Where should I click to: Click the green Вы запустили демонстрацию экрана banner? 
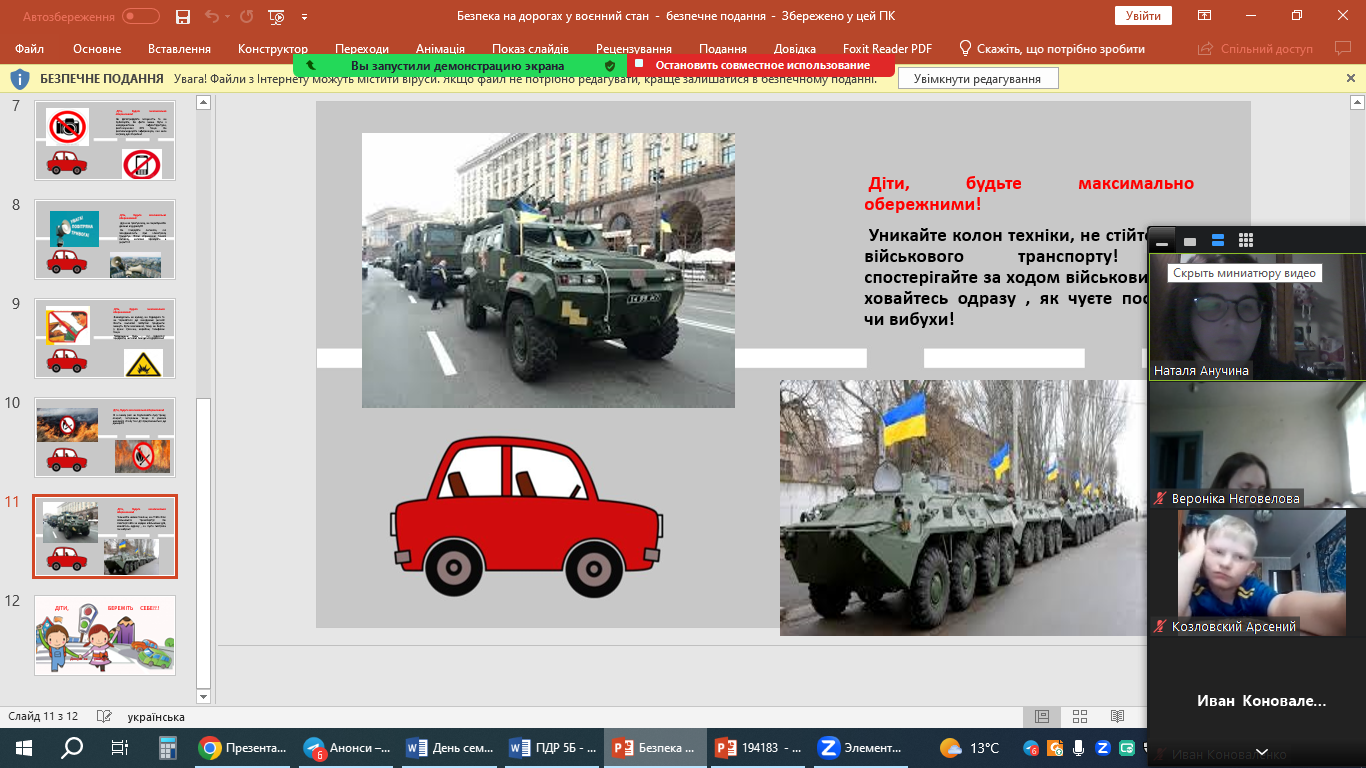pyautogui.click(x=460, y=65)
